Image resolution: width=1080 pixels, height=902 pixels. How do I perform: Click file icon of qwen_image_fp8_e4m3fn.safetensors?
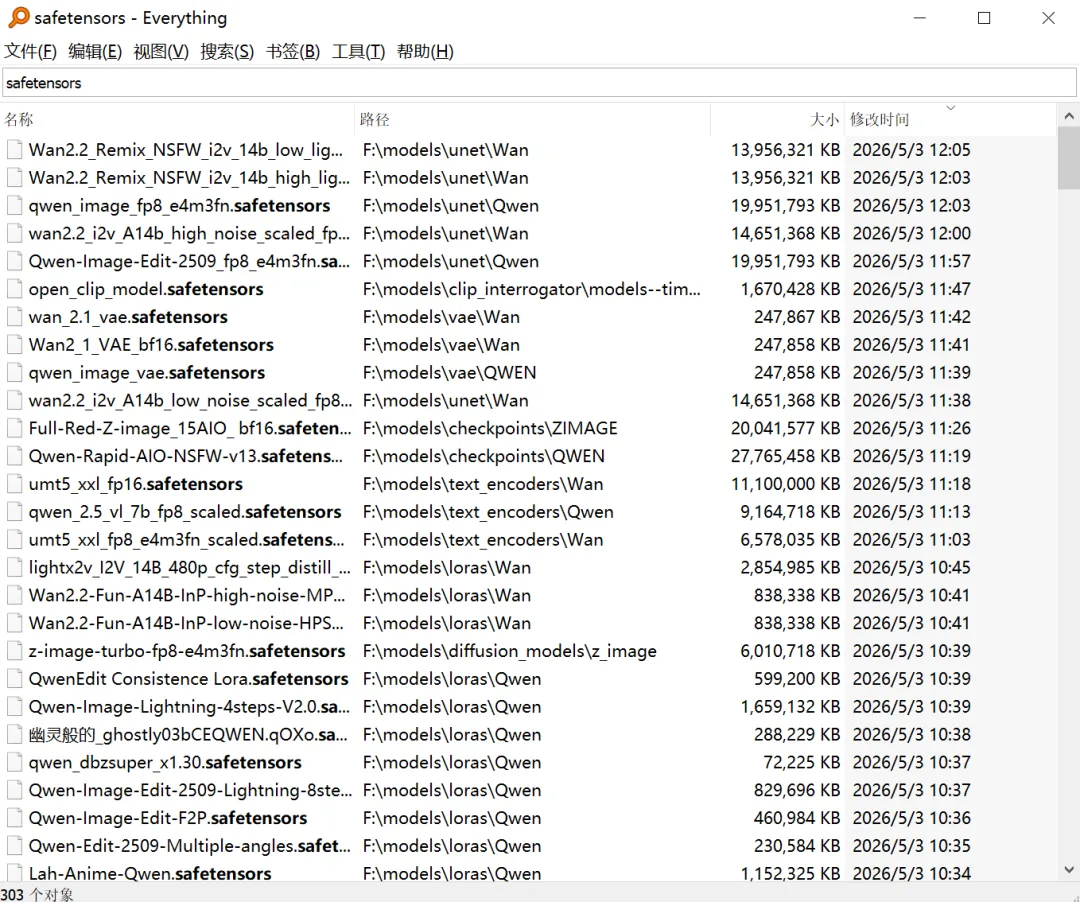click(14, 206)
